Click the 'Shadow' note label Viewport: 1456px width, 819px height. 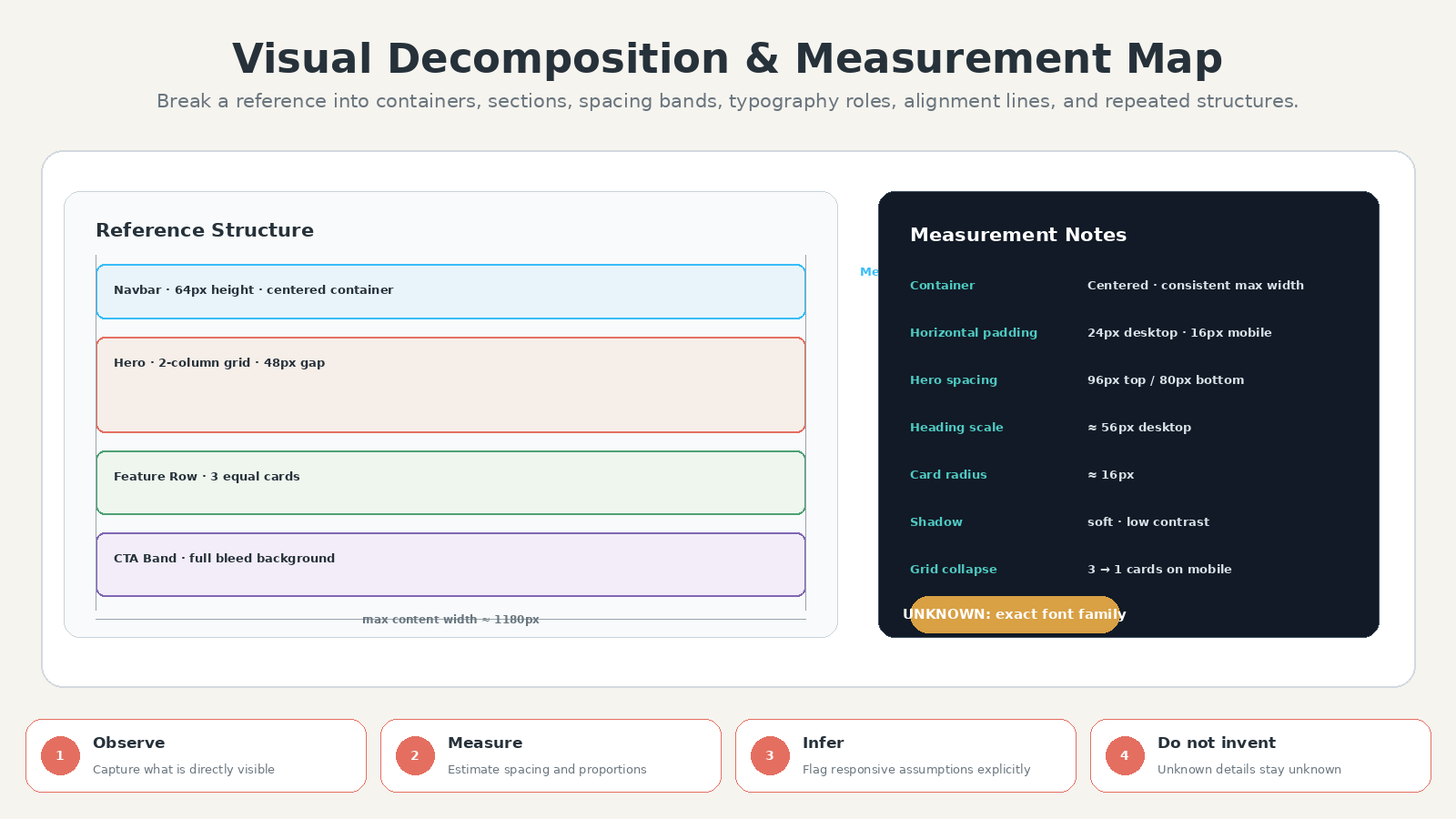coord(936,522)
